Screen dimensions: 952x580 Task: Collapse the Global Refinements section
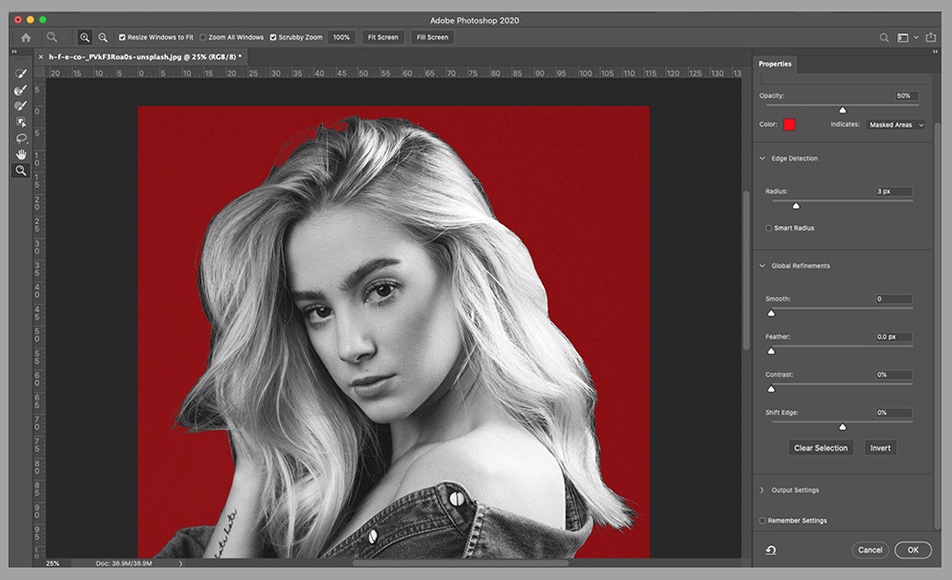763,266
